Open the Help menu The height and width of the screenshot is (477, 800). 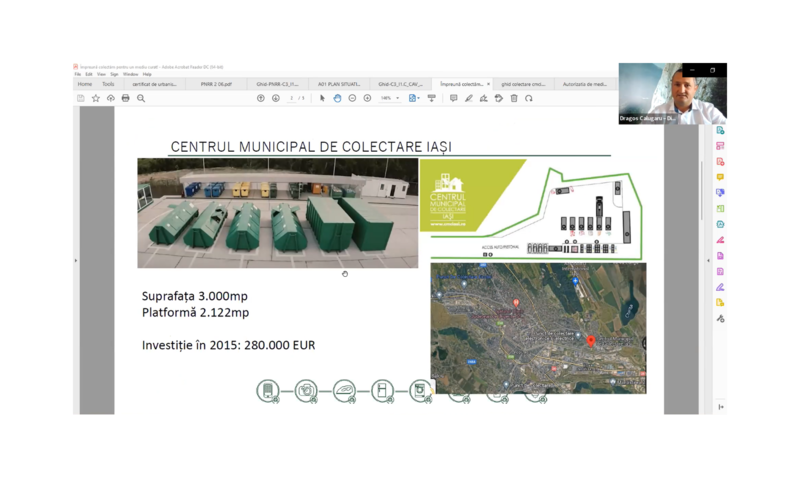[x=147, y=74]
